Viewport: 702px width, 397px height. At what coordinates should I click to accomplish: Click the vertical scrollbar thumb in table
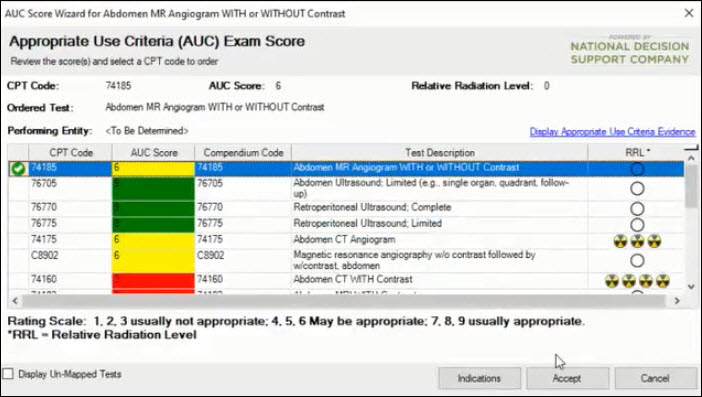pyautogui.click(x=691, y=186)
